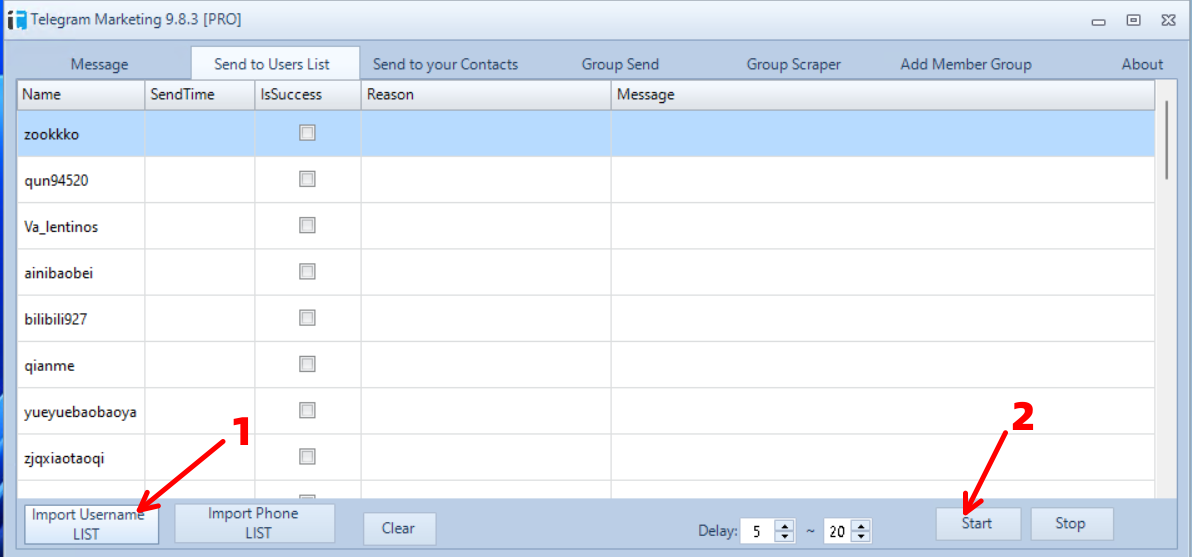Viewport: 1192px width, 557px height.
Task: Open the Message tab
Action: click(x=99, y=64)
